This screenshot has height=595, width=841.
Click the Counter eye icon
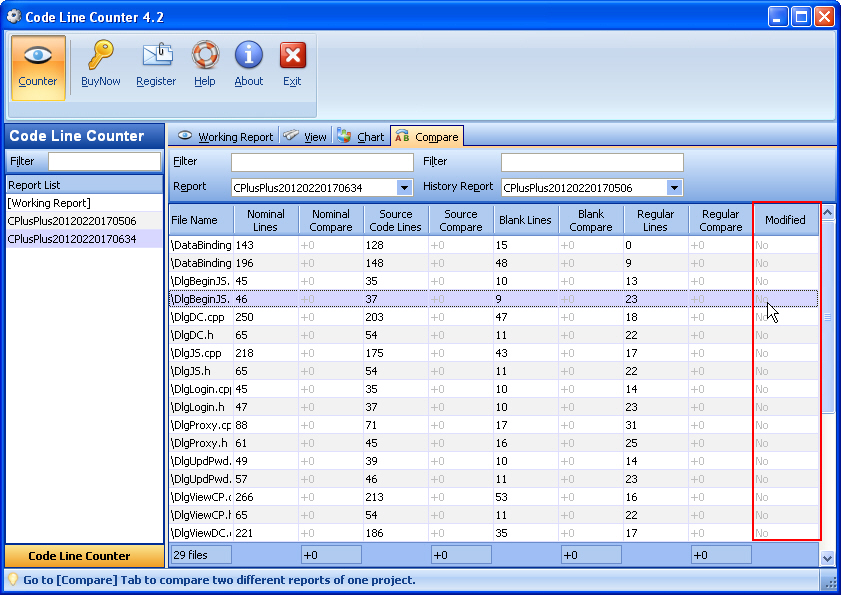38,57
